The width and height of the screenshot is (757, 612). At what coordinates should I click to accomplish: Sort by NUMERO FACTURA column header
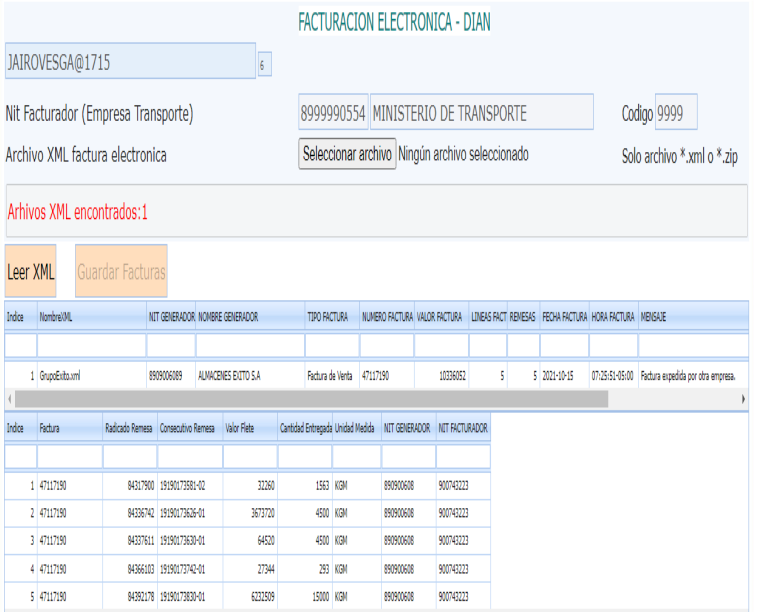pos(387,317)
